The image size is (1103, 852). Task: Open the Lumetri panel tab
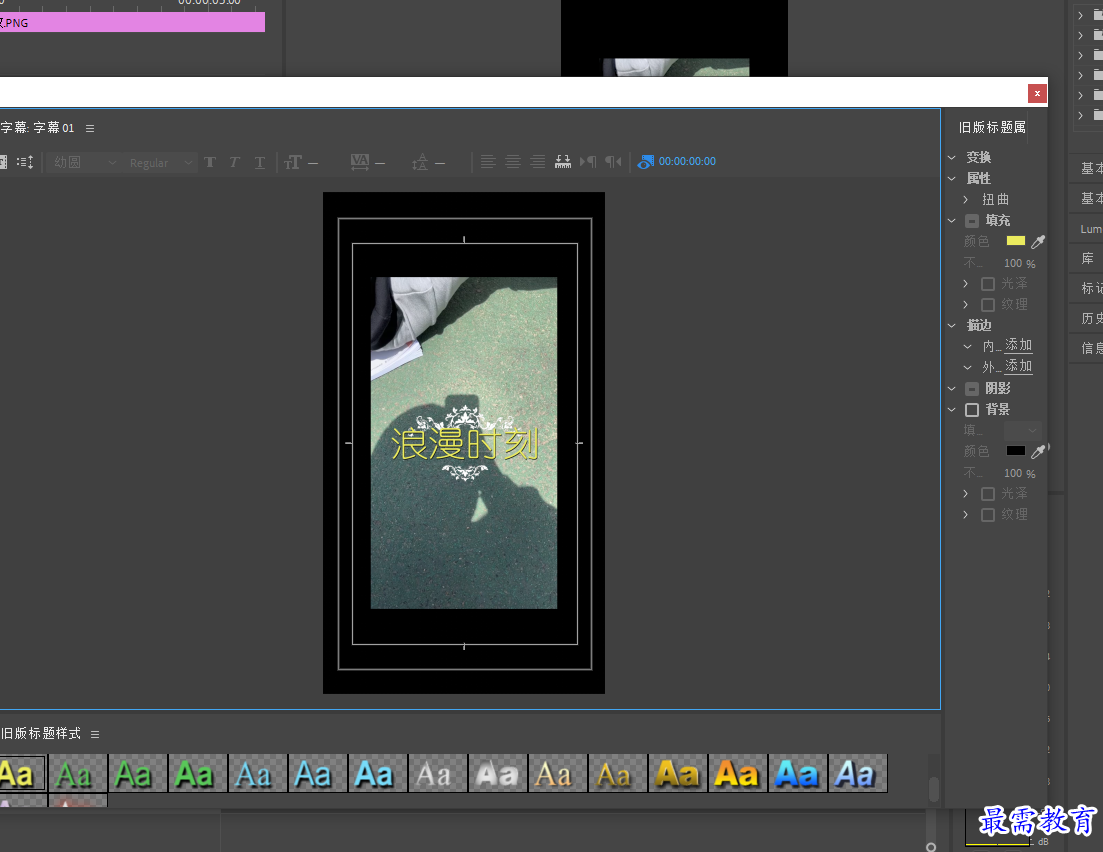1090,229
